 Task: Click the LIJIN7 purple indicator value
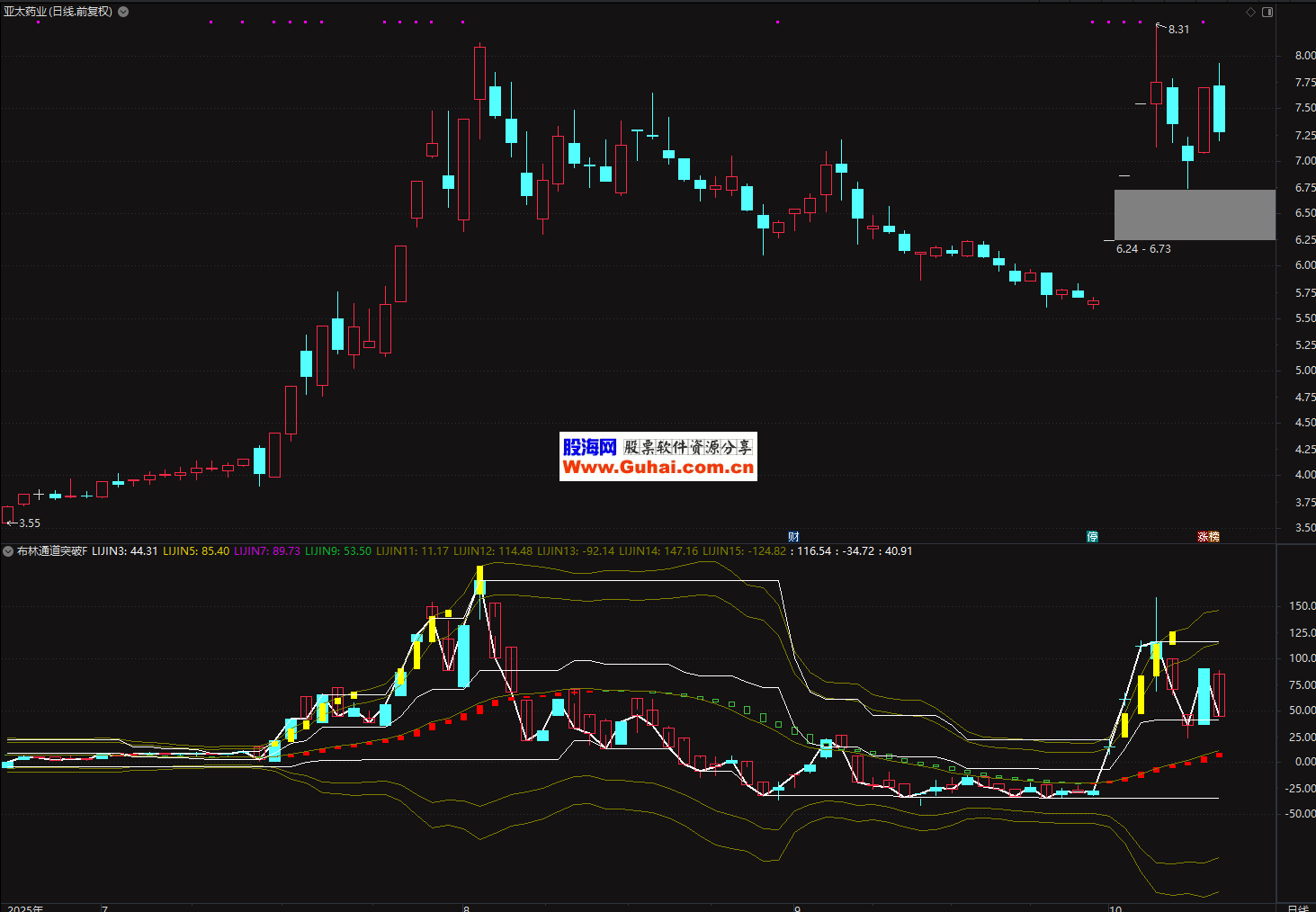click(x=267, y=551)
